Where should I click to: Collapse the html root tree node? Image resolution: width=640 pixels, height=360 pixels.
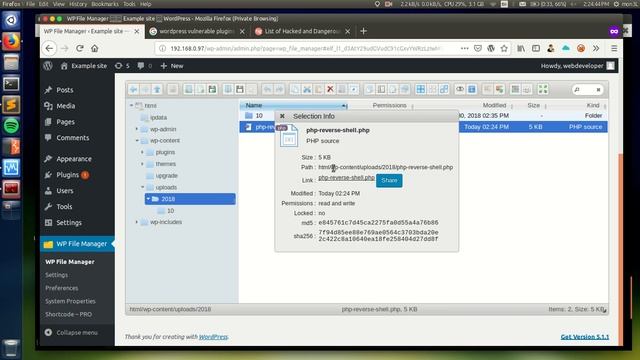pyautogui.click(x=131, y=105)
